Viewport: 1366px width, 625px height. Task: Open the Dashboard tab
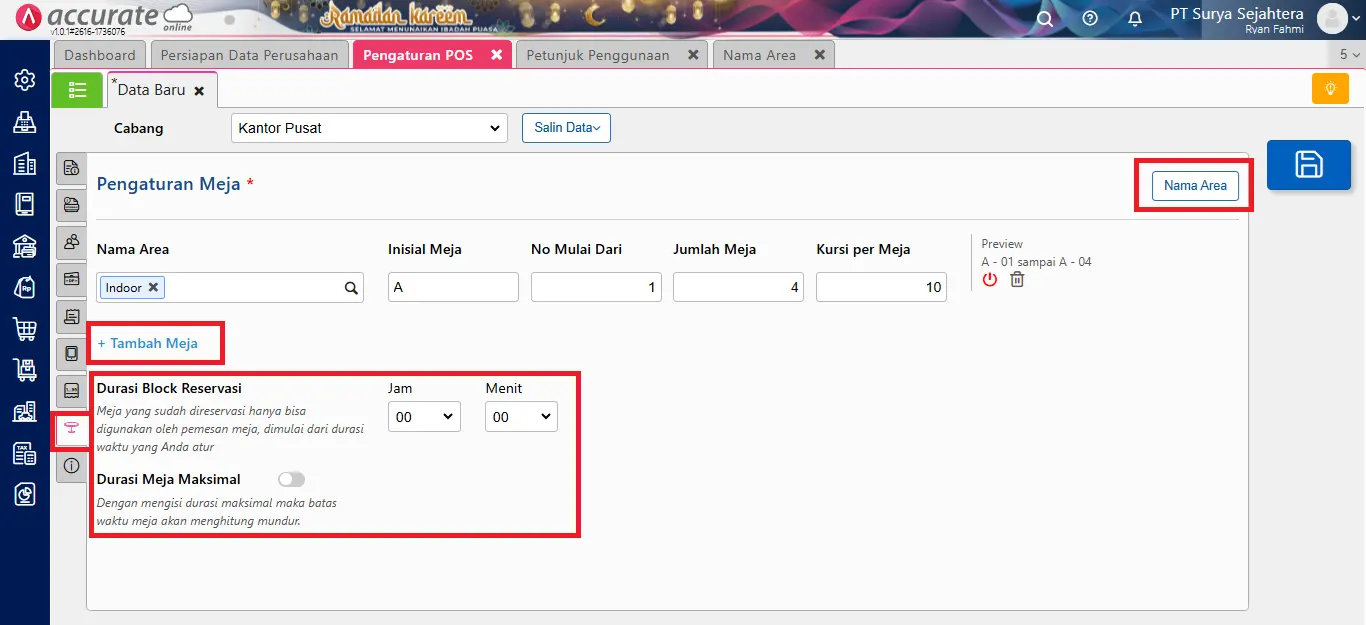coord(99,55)
